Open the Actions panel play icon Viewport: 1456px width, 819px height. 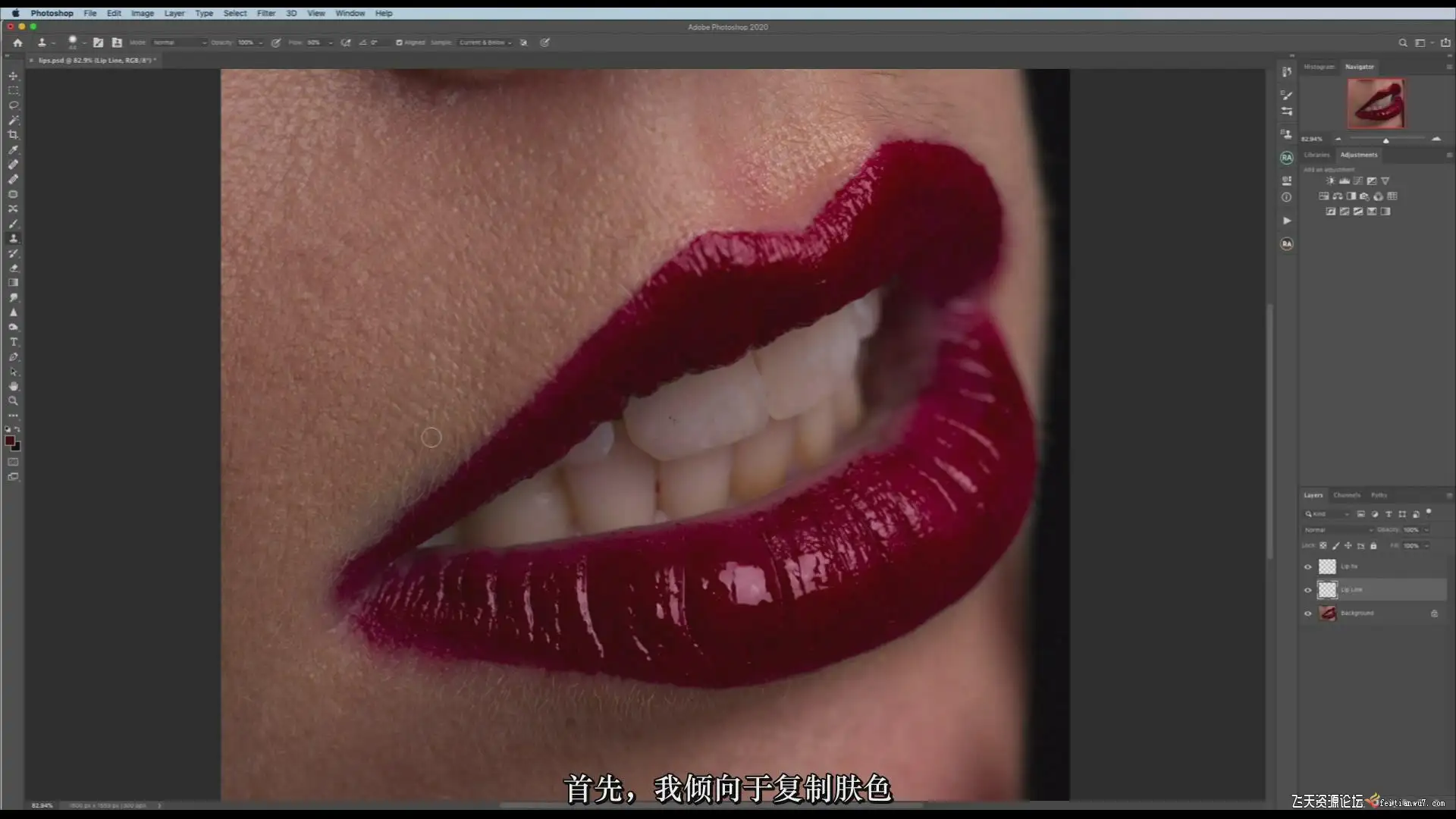(x=1287, y=221)
